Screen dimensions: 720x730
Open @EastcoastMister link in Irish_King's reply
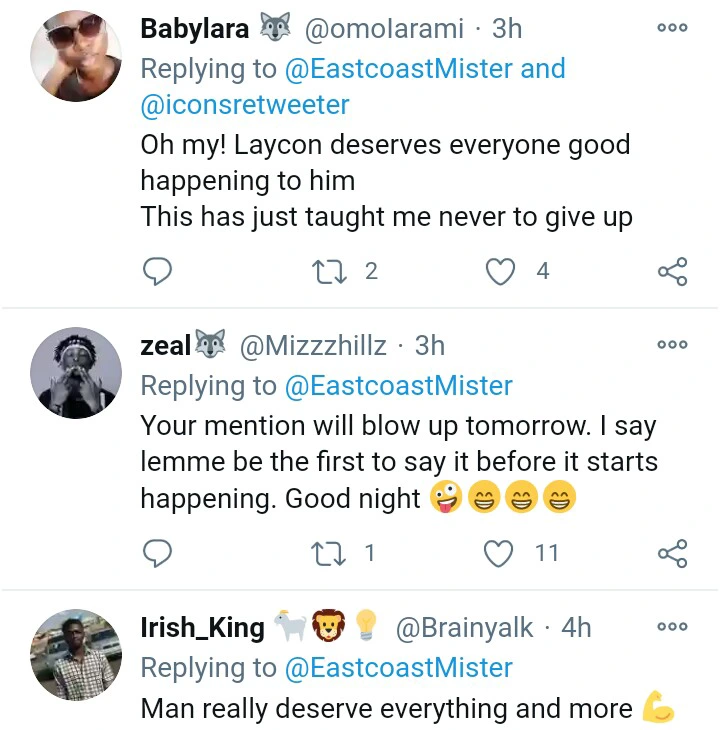tap(399, 668)
